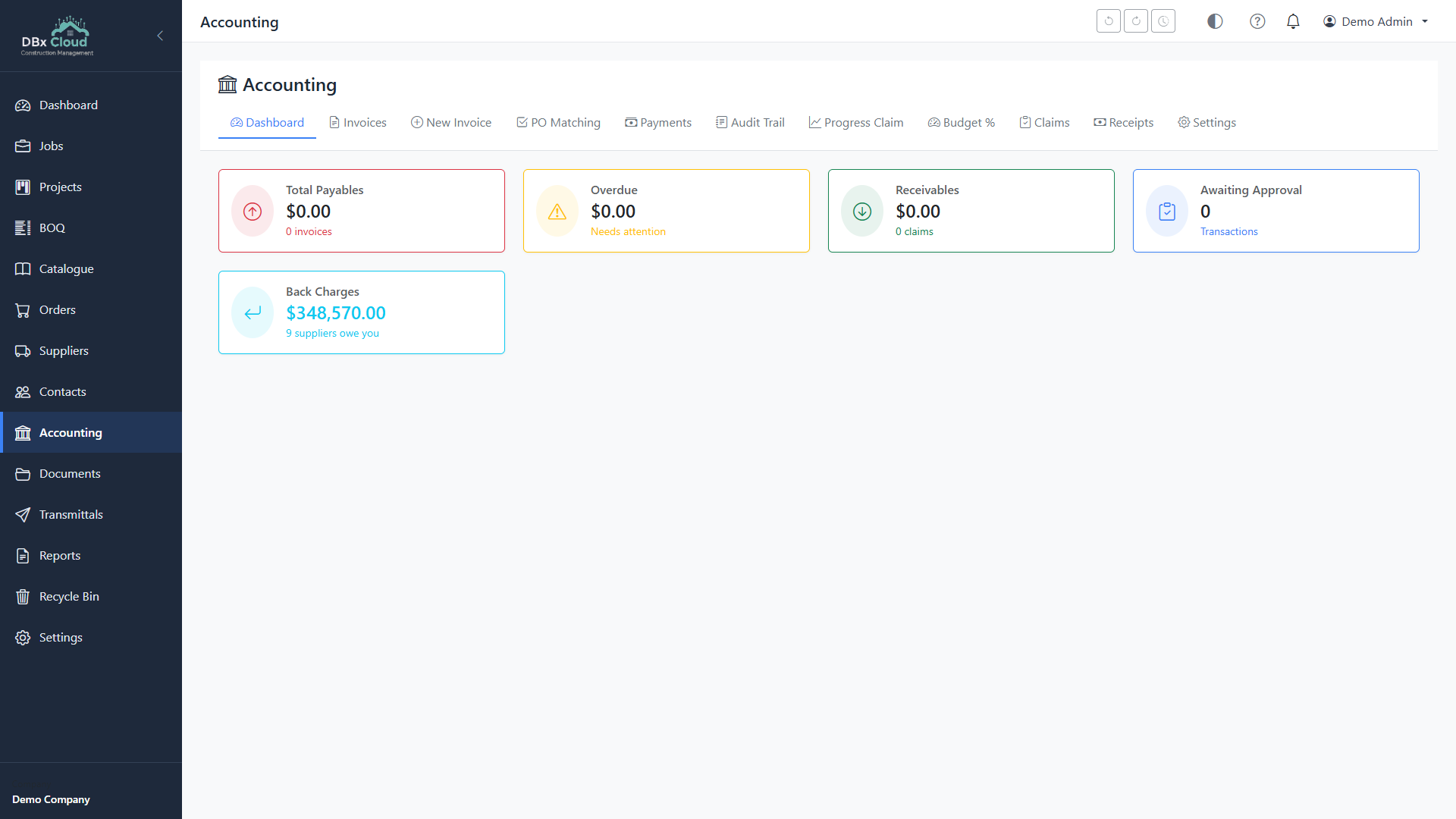The height and width of the screenshot is (819, 1456).
Task: Click the Back Charges summary card
Action: point(361,312)
